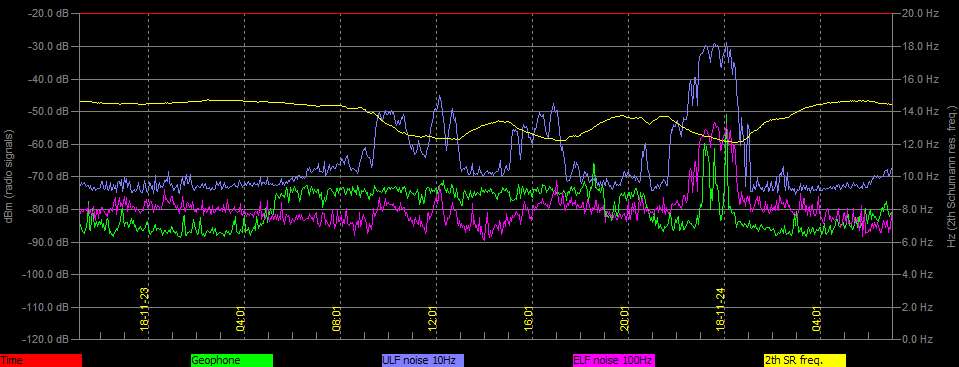Click the first 04:01 time label
This screenshot has width=959, height=367.
tap(241, 319)
